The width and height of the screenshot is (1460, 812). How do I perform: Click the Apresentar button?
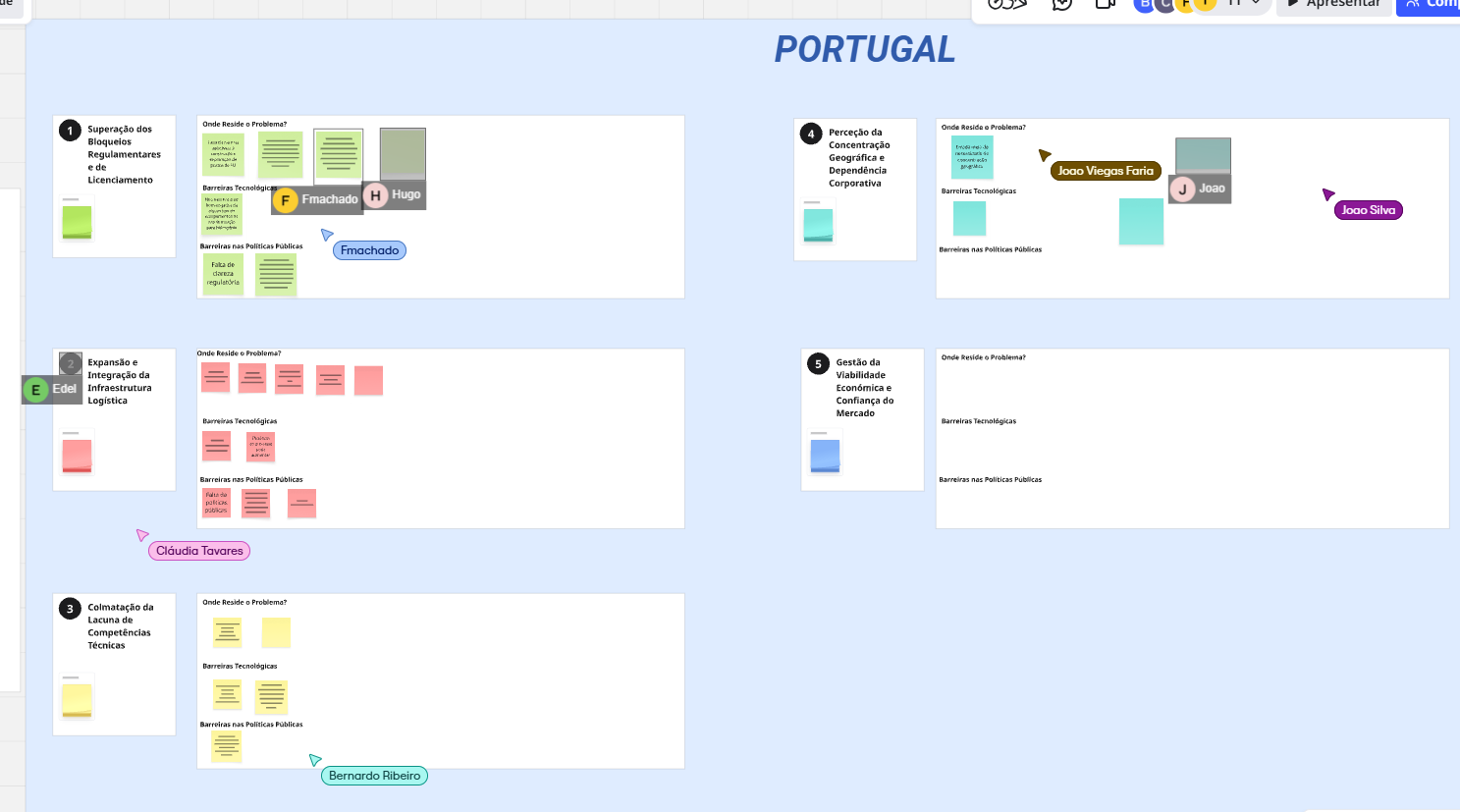pyautogui.click(x=1334, y=5)
